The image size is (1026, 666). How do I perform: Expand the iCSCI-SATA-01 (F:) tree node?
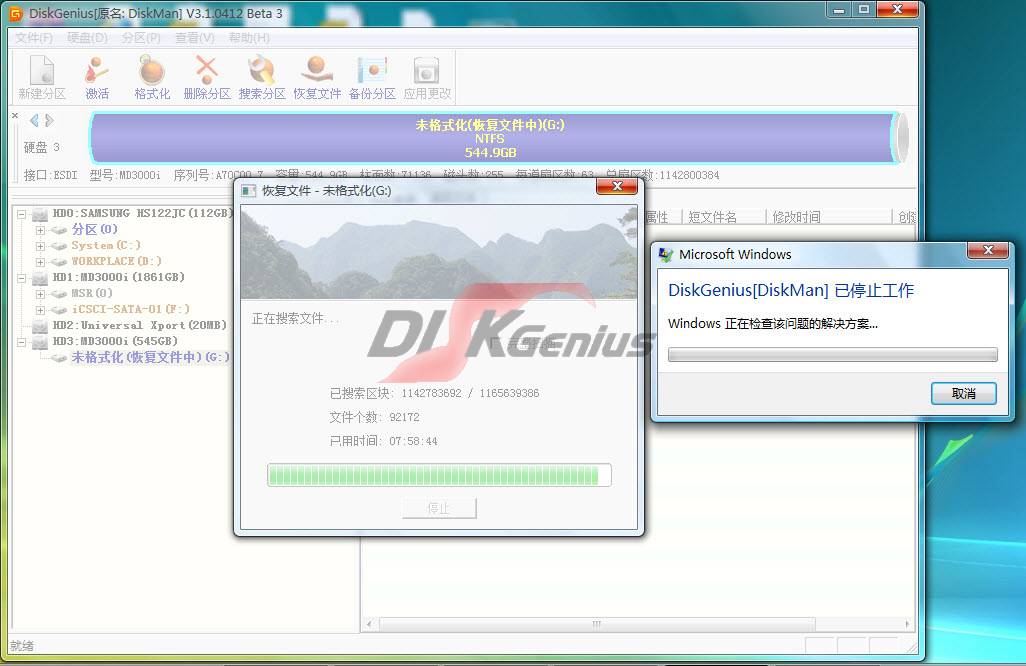[40, 310]
